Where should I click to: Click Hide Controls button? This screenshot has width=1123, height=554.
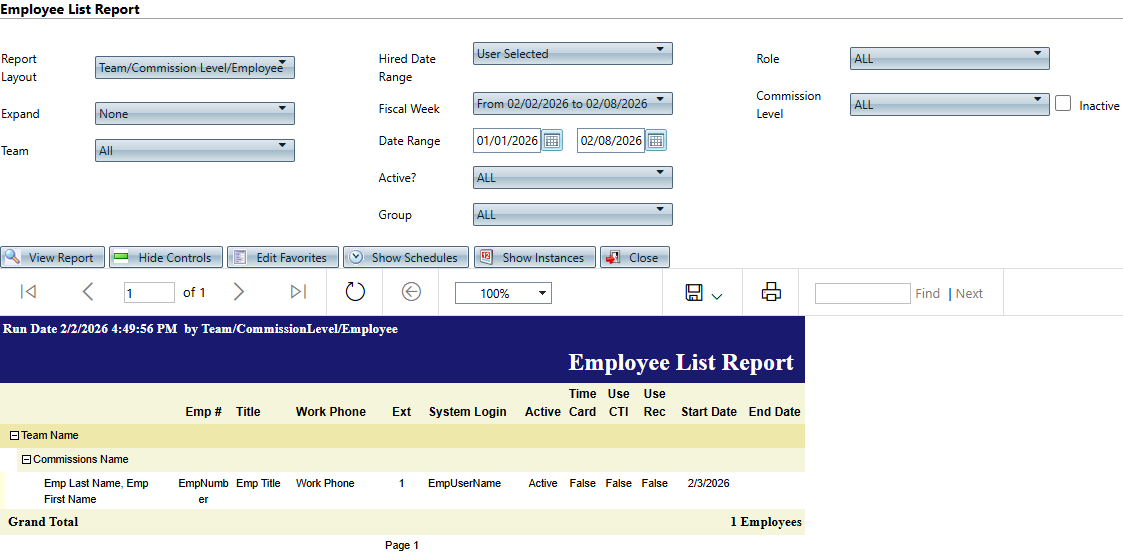point(165,258)
